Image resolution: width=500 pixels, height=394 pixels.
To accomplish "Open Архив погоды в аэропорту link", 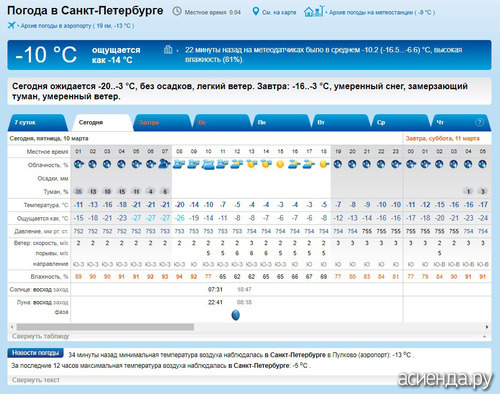I will click(x=77, y=26).
